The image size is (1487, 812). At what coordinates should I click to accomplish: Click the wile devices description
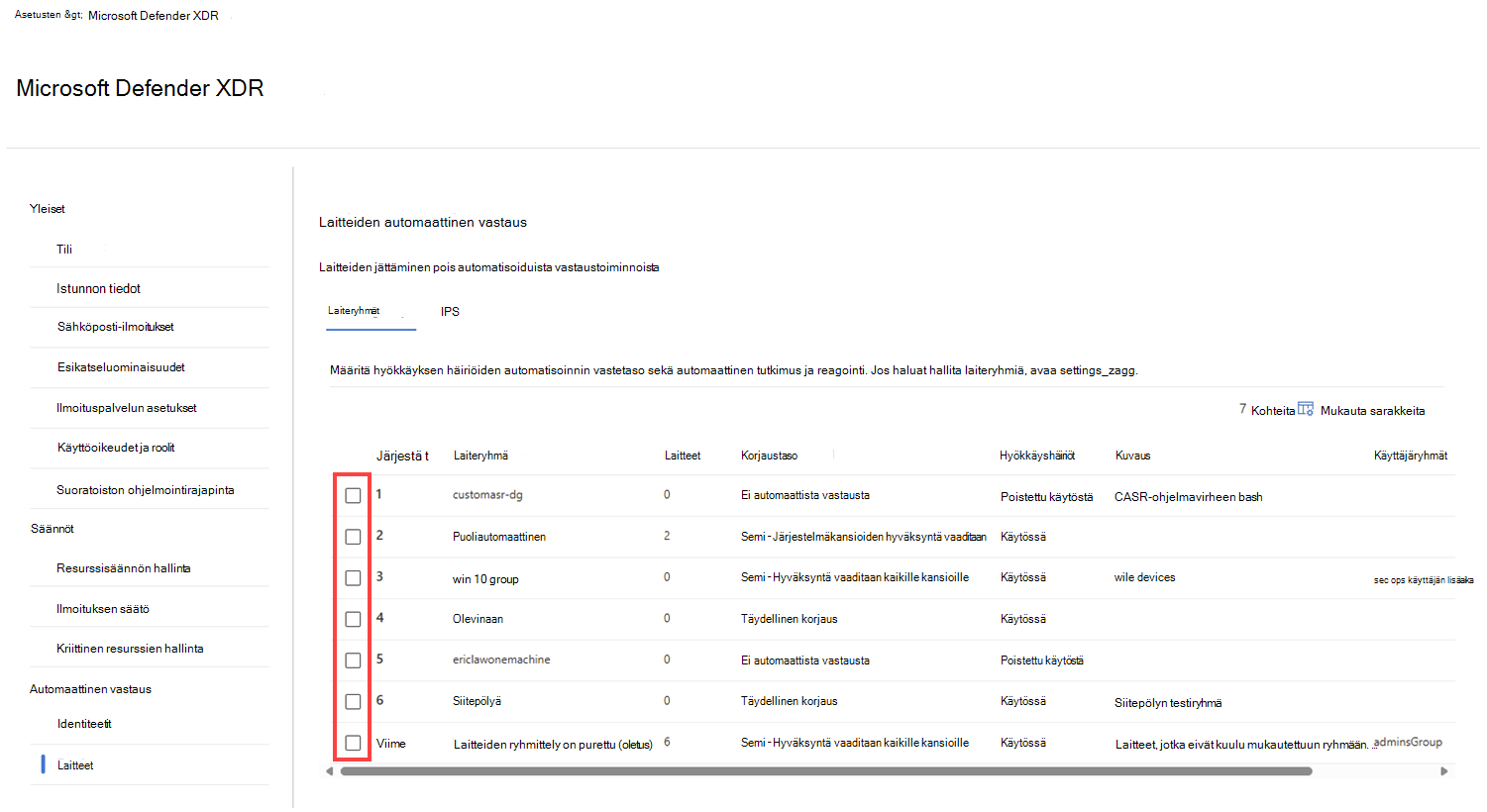pos(1145,577)
